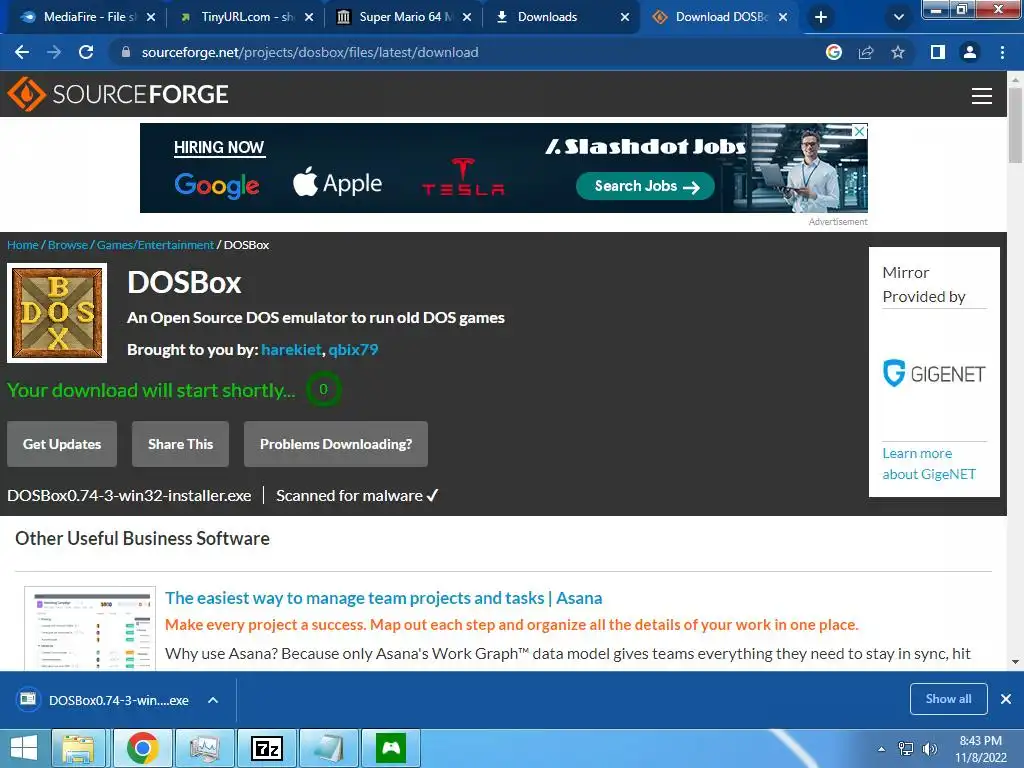Click DOSBox0.74-3-win32-installer.exe filename text

[x=129, y=496]
